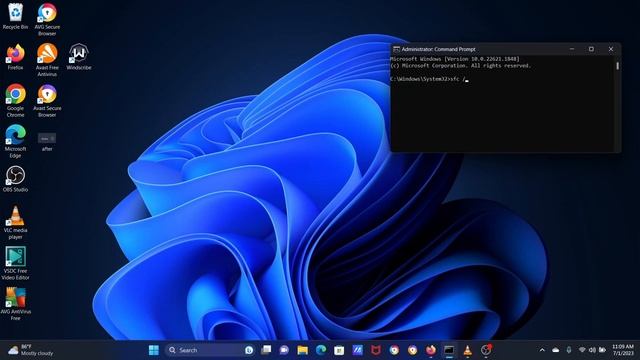Minimize the Command Prompt window
Image resolution: width=640 pixels, height=360 pixels.
(572, 49)
